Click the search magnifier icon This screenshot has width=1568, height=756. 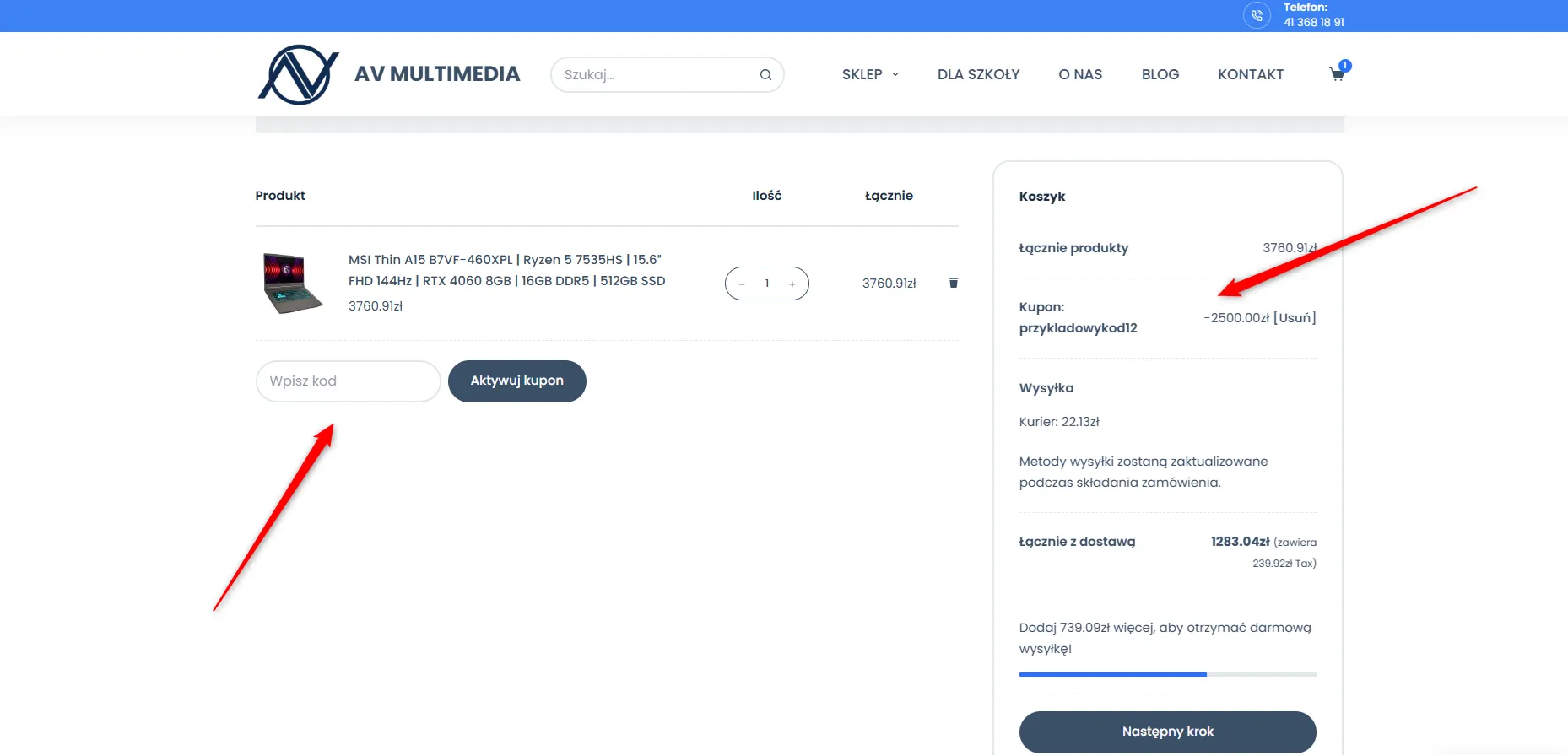coord(765,74)
